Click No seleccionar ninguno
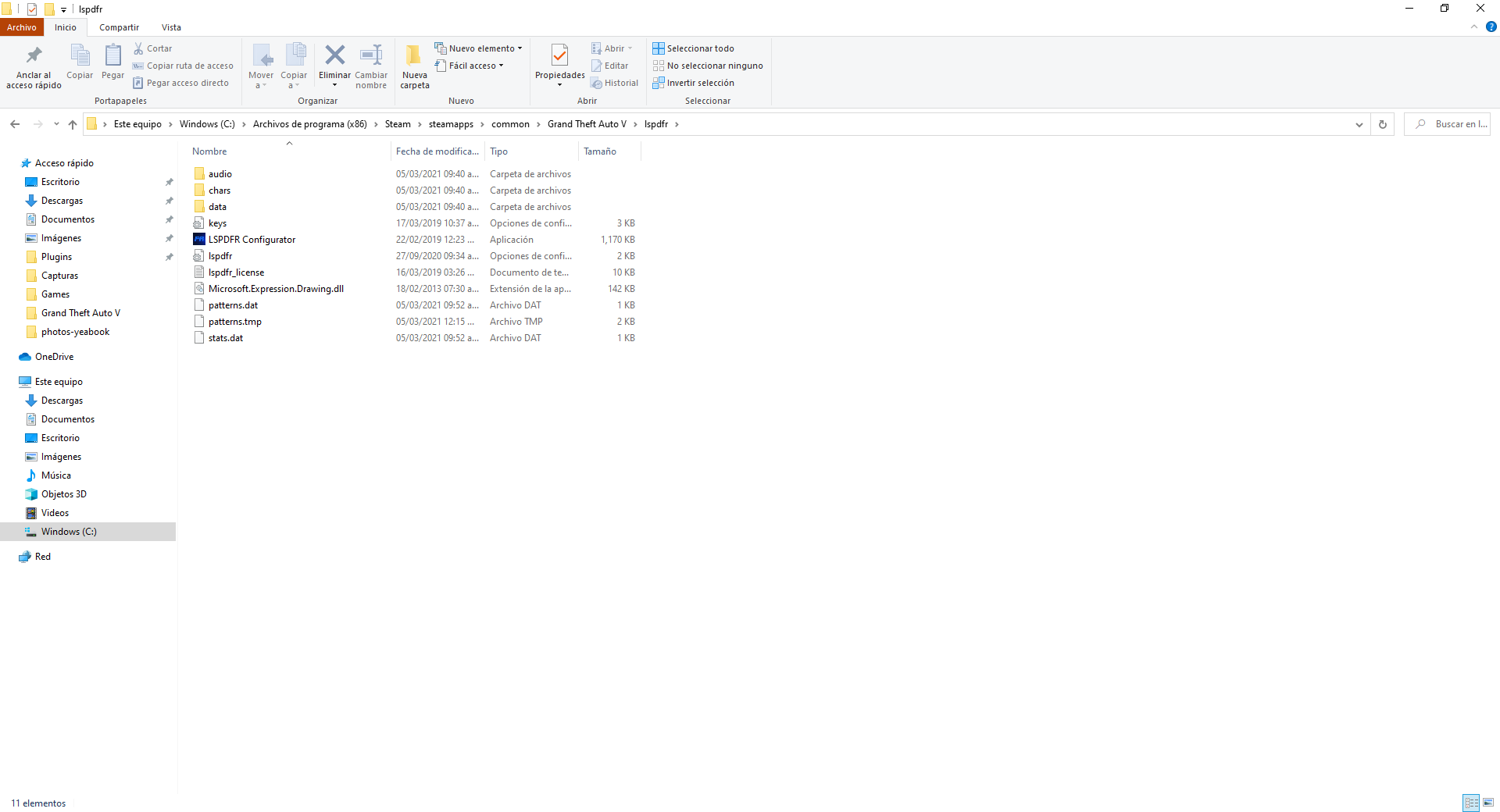The height and width of the screenshot is (812, 1500). point(708,66)
